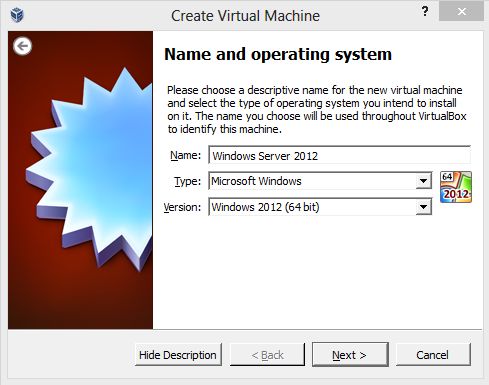Click the Microsoft Windows type combo box
Viewport: 489px width, 385px height.
[x=320, y=181]
